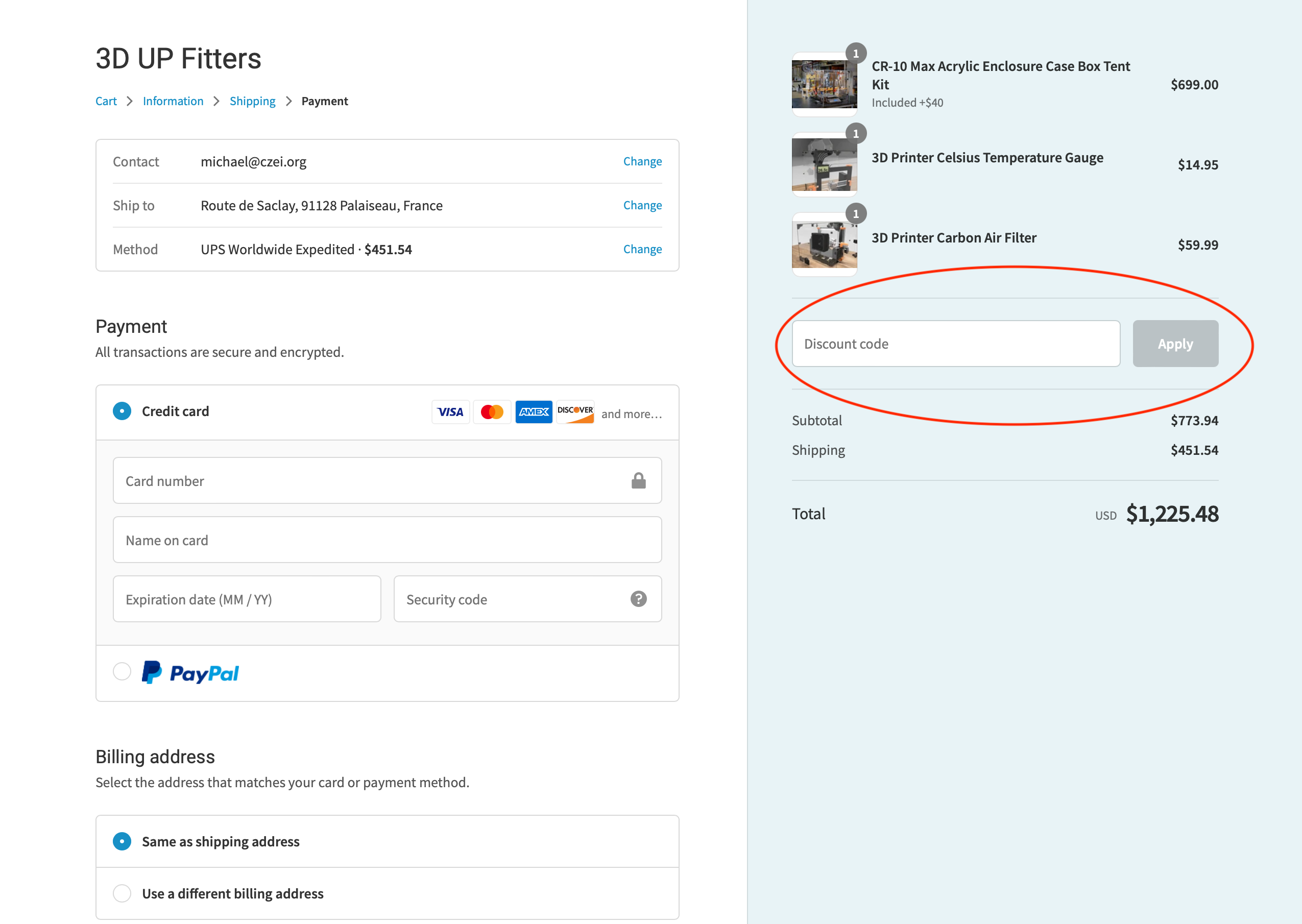Select PayPal radio button
Viewport: 1302px width, 924px height.
[x=122, y=671]
